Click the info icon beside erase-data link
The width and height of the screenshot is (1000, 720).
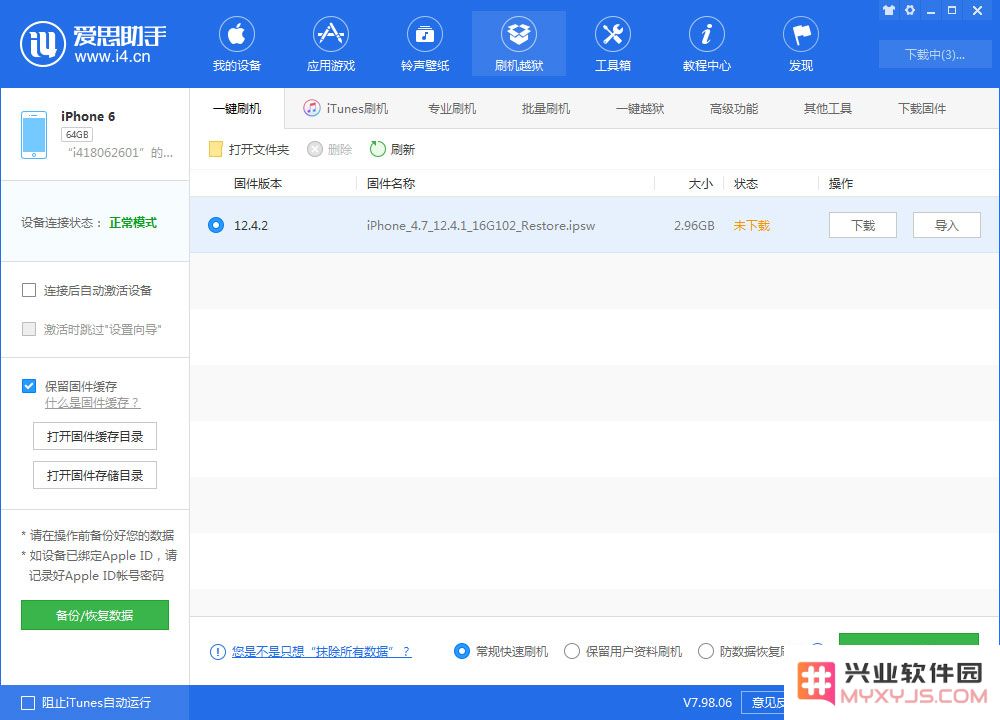217,652
